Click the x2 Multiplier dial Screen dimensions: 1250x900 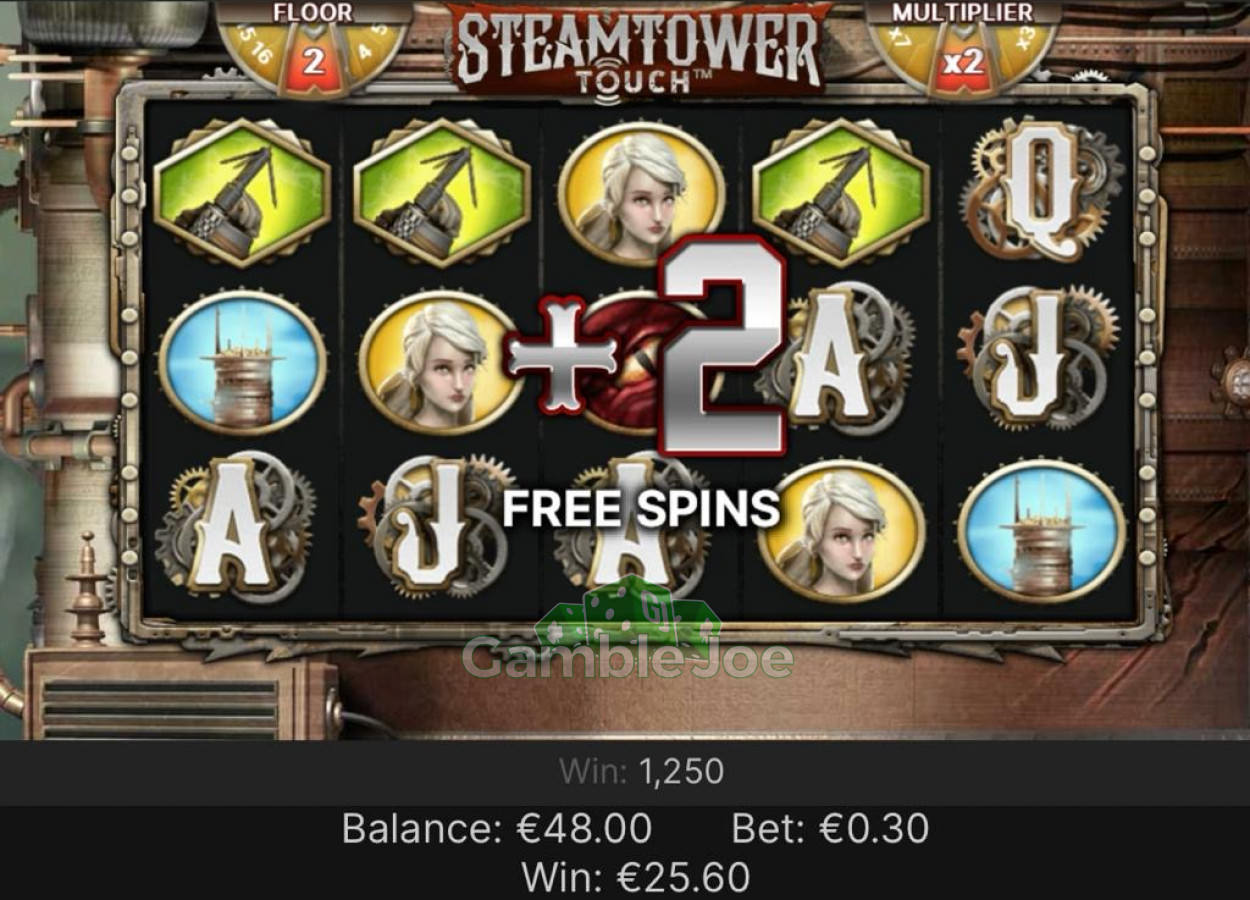[x=963, y=50]
